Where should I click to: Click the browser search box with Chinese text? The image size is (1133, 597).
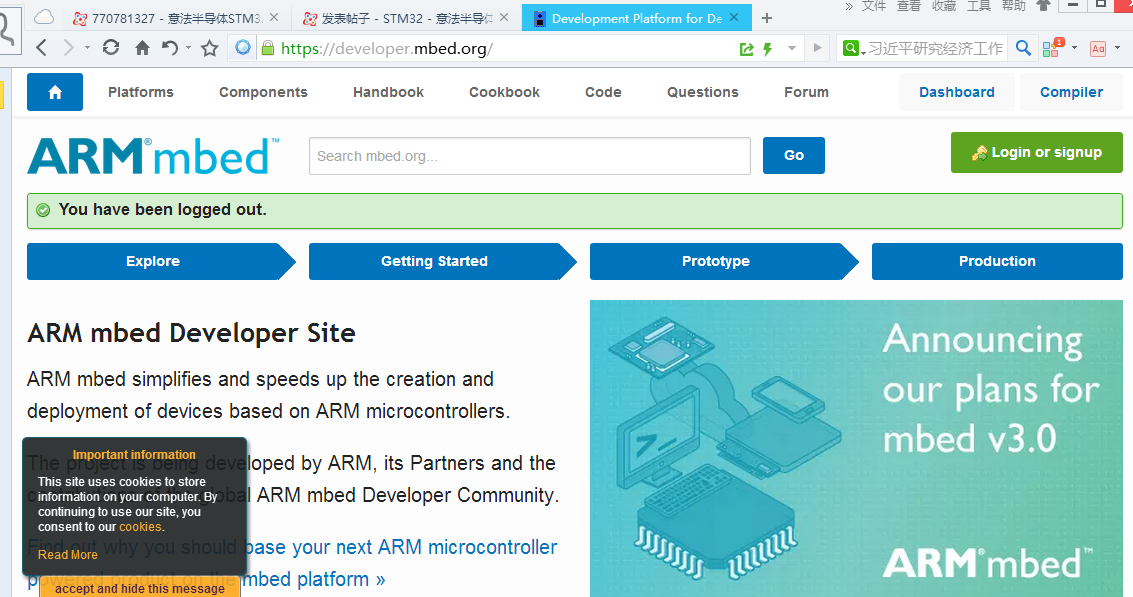click(x=936, y=48)
